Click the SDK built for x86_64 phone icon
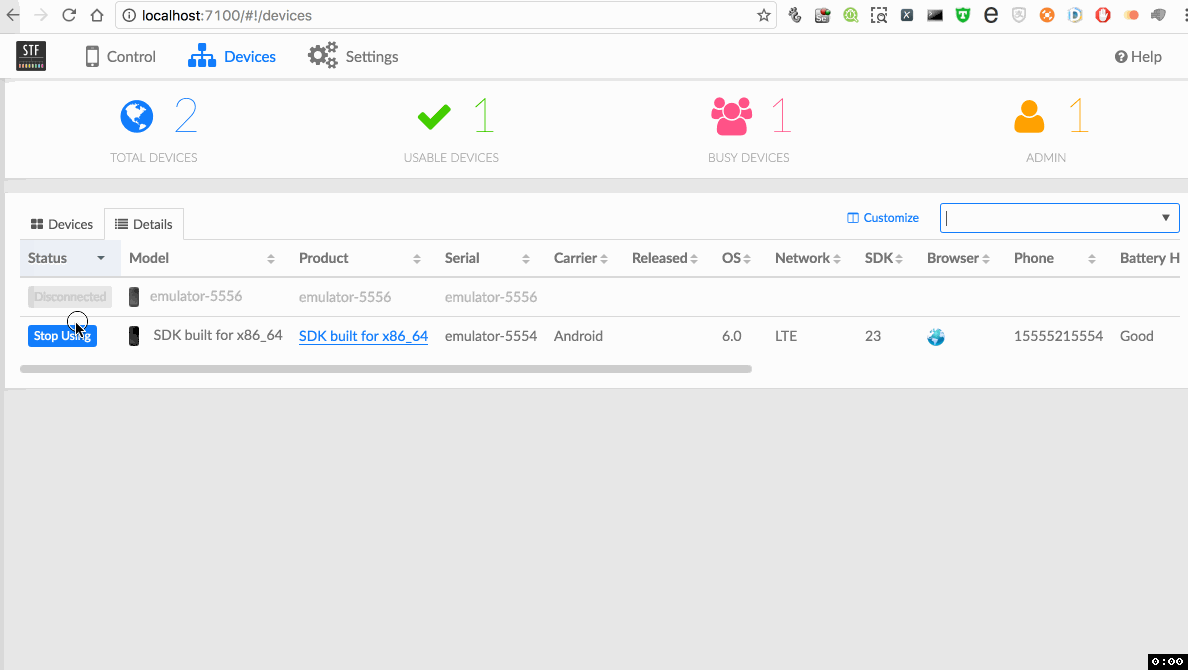Screen dimensions: 1188x670 [x=134, y=336]
